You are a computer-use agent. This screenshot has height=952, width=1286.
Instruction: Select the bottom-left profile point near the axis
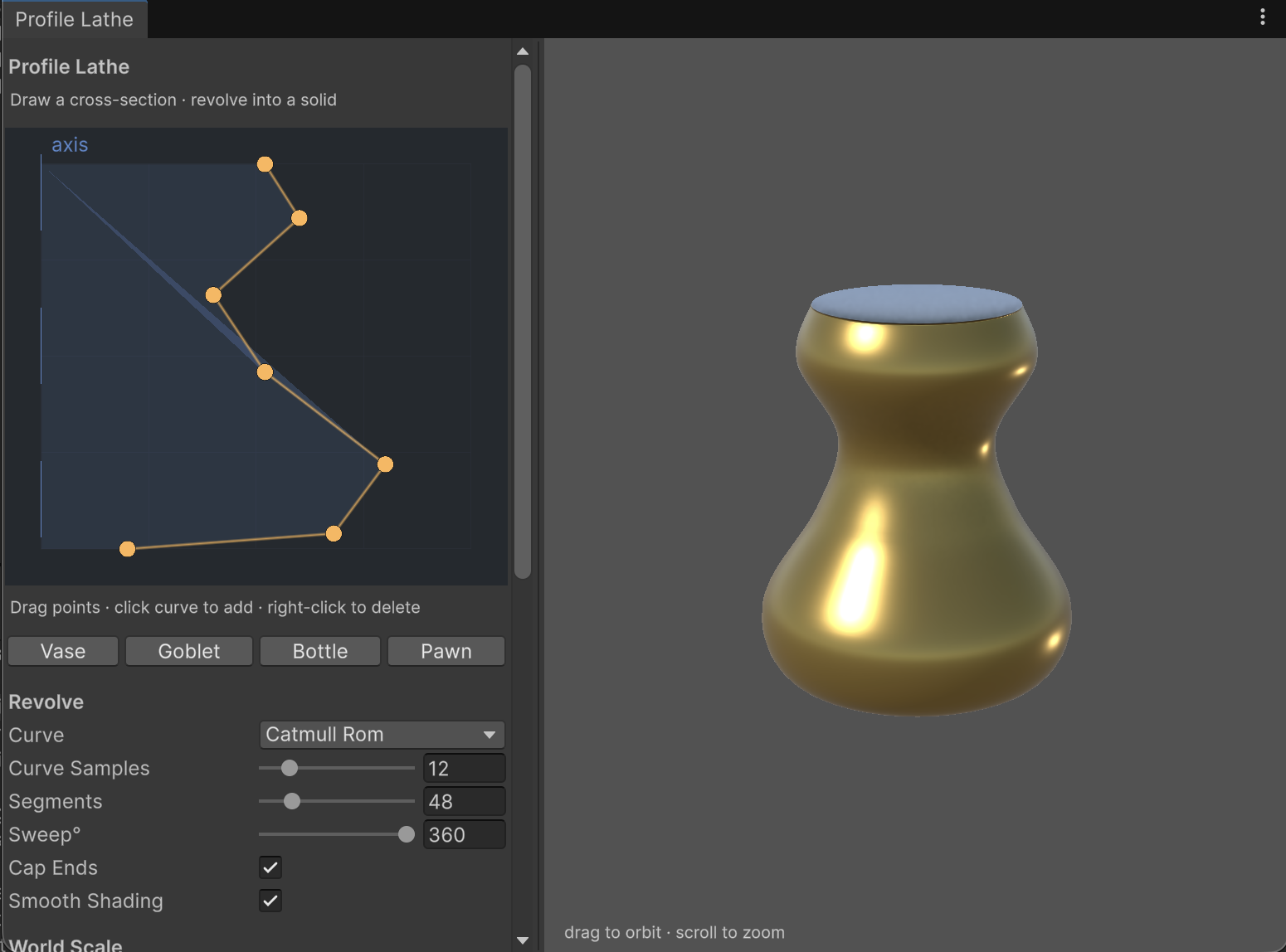[127, 549]
